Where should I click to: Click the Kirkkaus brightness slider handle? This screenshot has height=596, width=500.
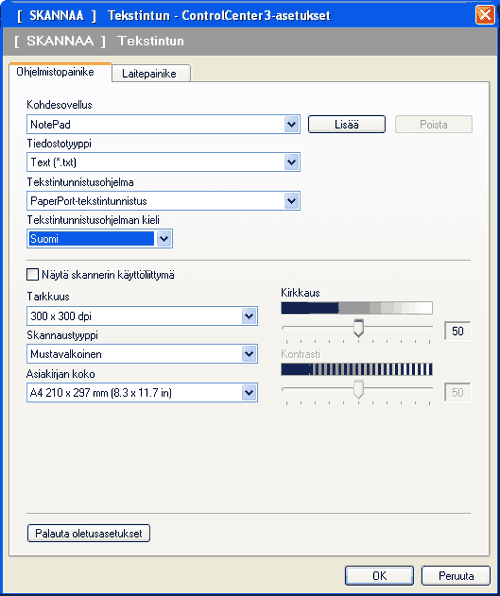click(358, 328)
